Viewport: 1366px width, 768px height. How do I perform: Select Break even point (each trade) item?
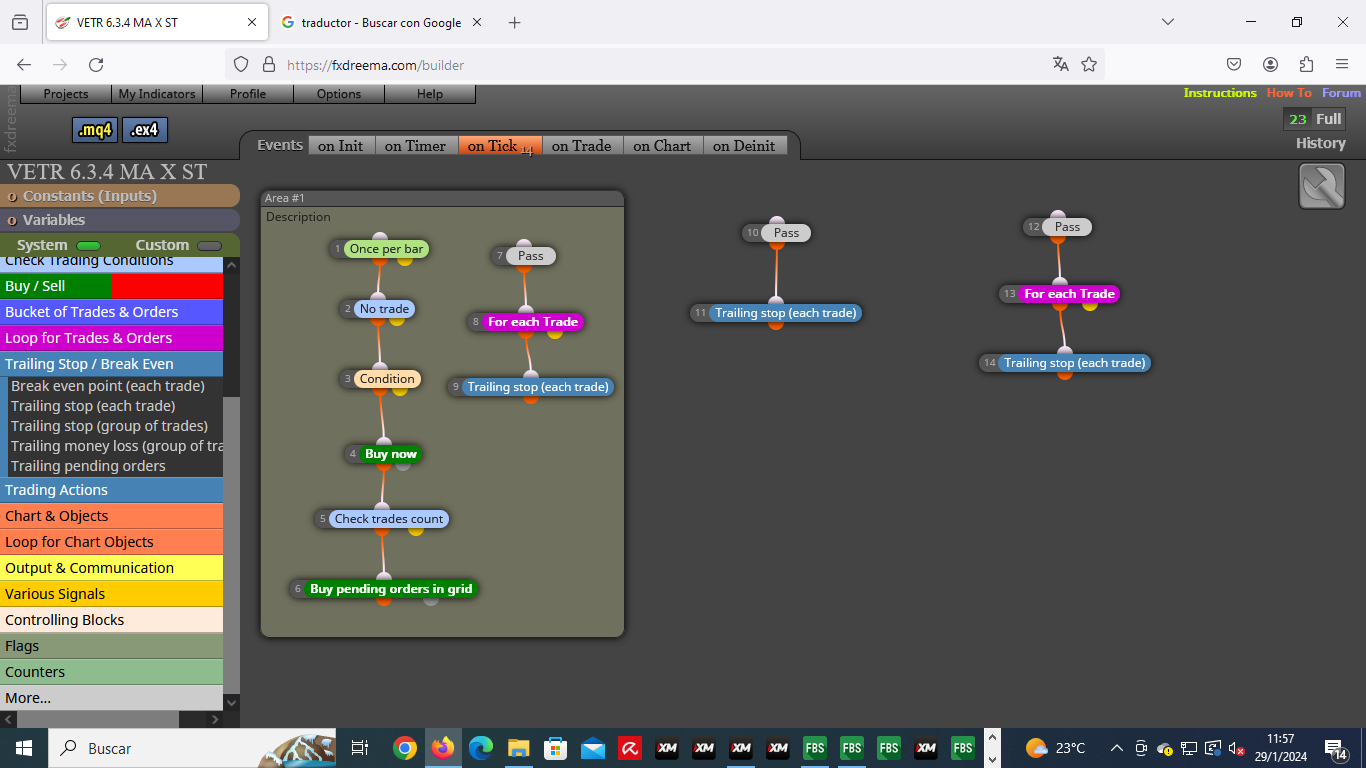[108, 386]
